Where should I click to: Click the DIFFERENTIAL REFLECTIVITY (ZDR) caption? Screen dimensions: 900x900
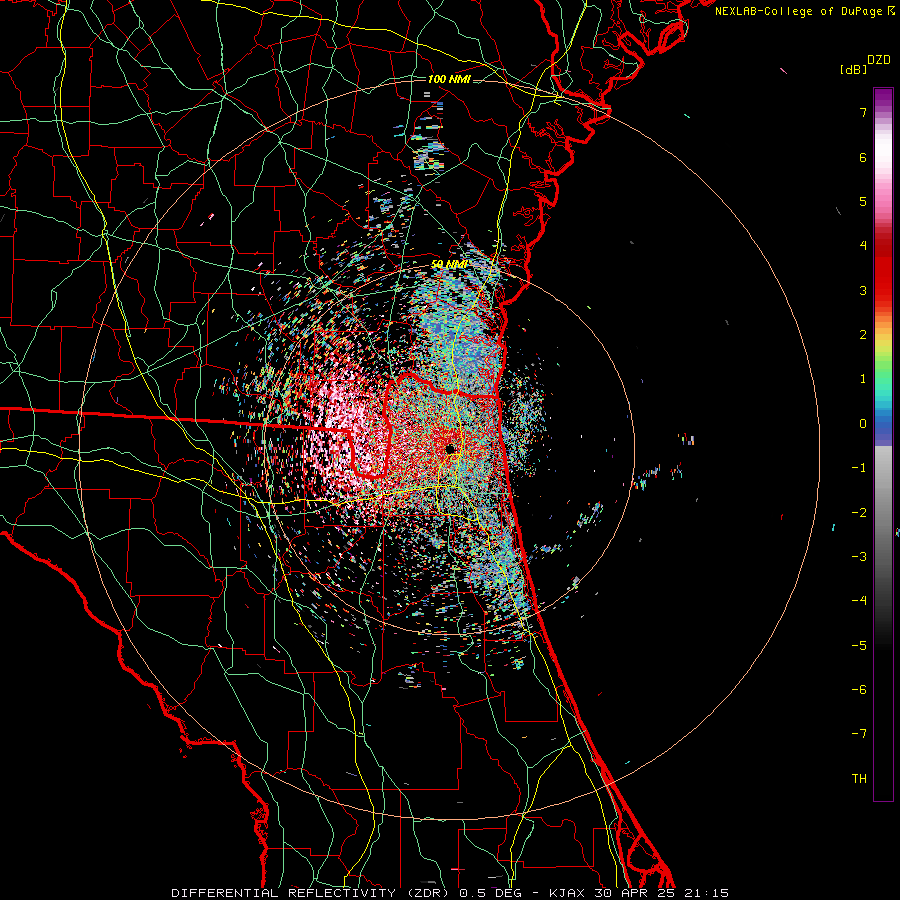(x=311, y=893)
